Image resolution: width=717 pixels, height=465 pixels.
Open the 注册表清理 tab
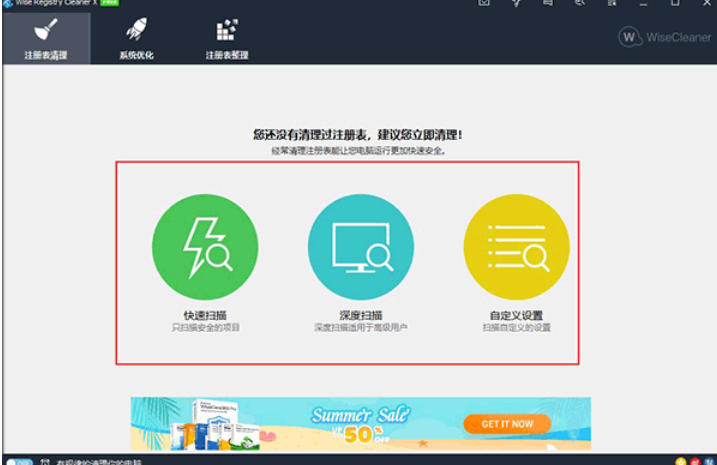pyautogui.click(x=46, y=38)
